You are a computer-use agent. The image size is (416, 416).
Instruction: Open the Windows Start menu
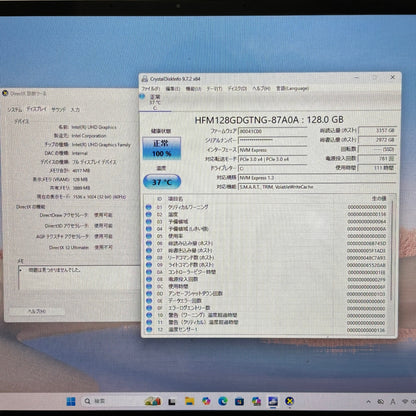click(71, 401)
